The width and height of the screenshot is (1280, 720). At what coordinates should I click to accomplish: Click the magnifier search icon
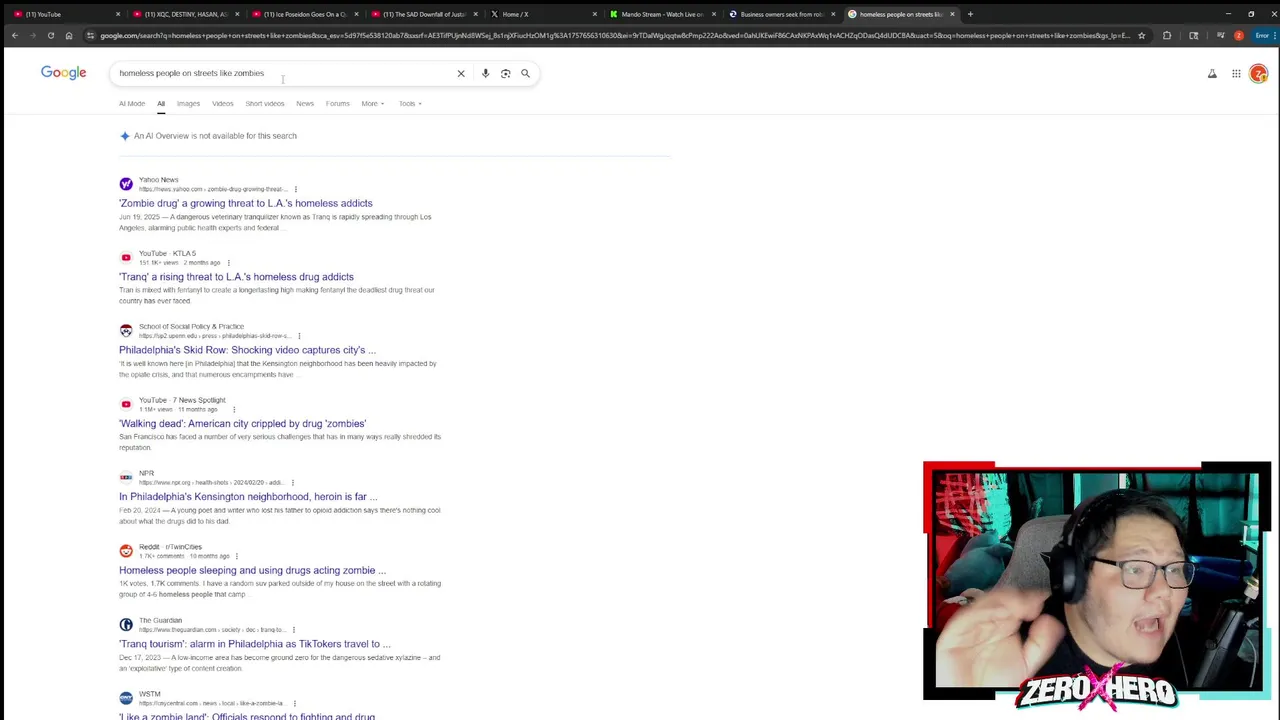tap(525, 73)
